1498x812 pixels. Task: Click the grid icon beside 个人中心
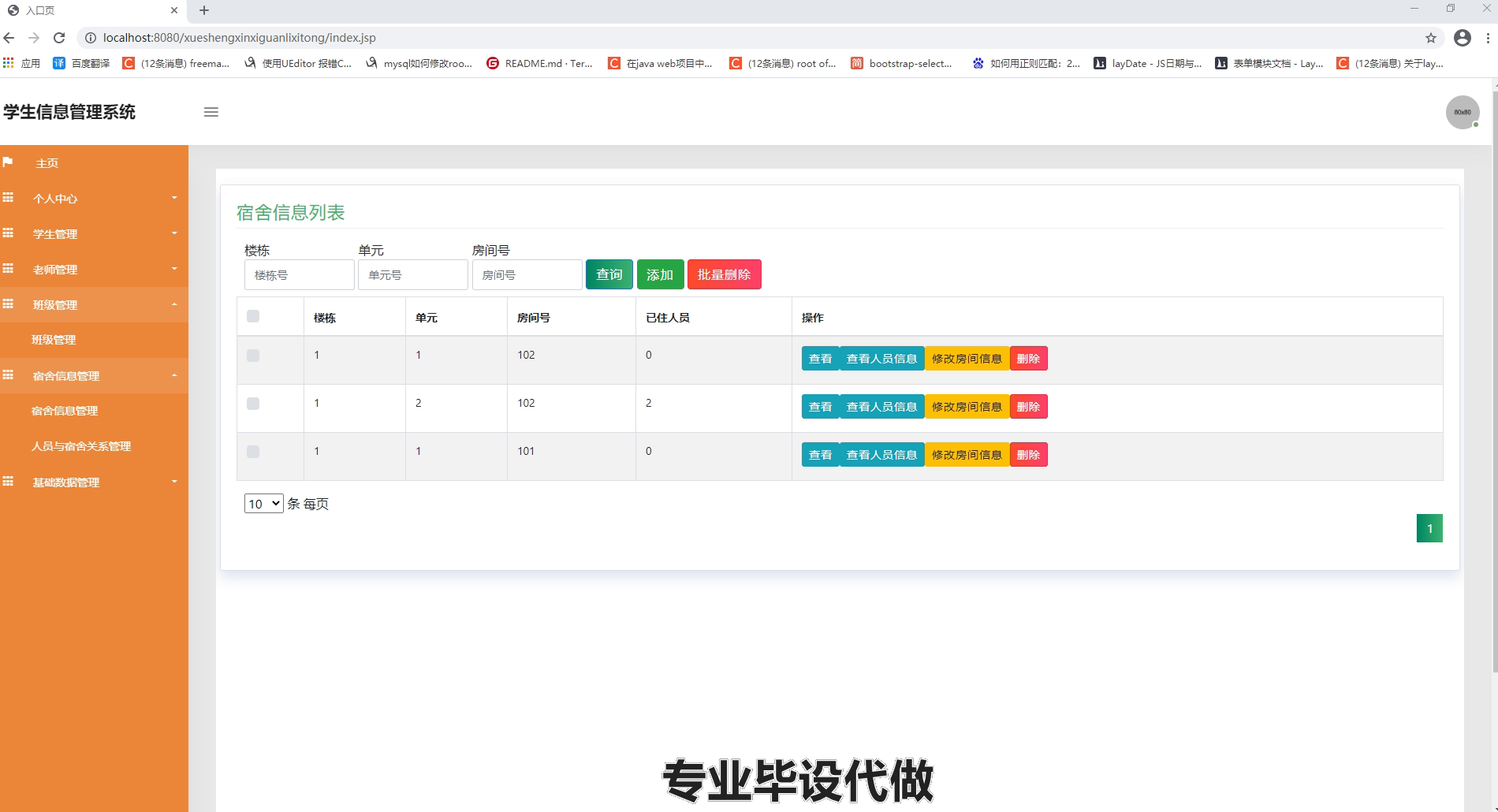pos(8,198)
